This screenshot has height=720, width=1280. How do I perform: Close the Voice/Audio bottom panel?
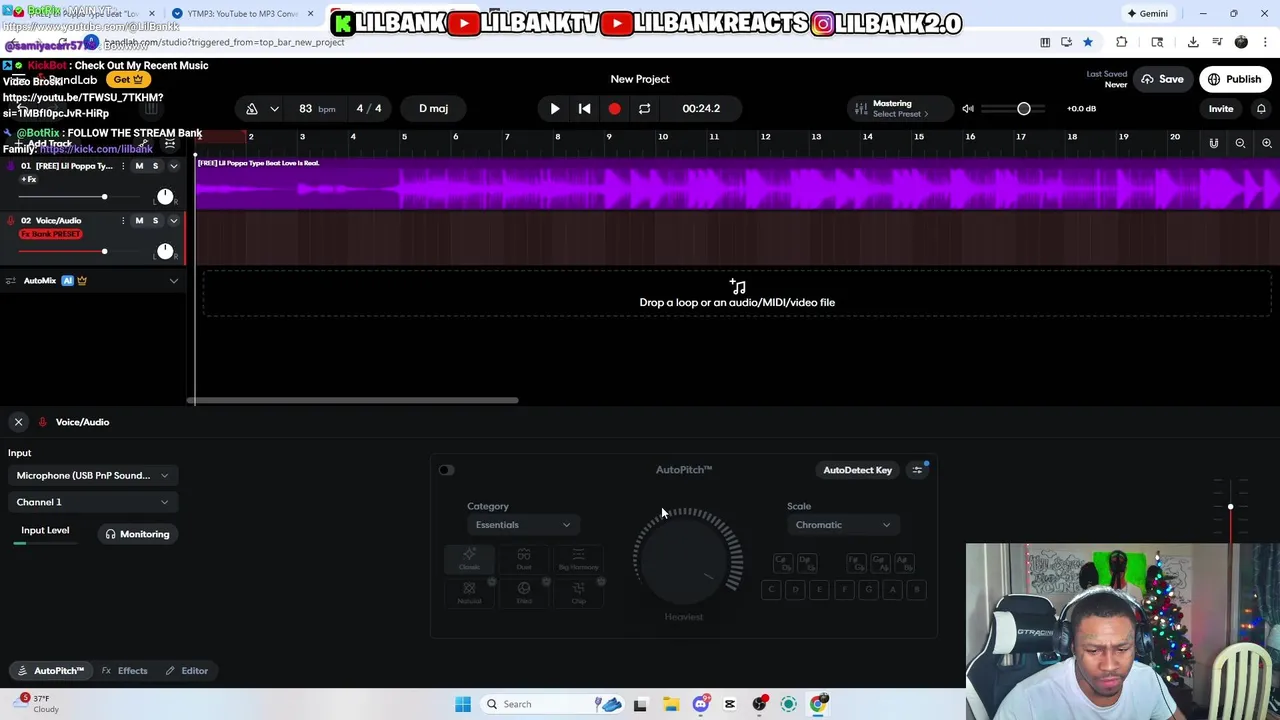(x=18, y=422)
